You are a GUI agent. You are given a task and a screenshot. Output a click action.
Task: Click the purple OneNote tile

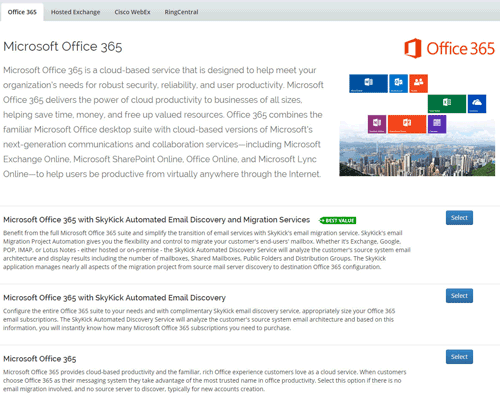click(377, 124)
